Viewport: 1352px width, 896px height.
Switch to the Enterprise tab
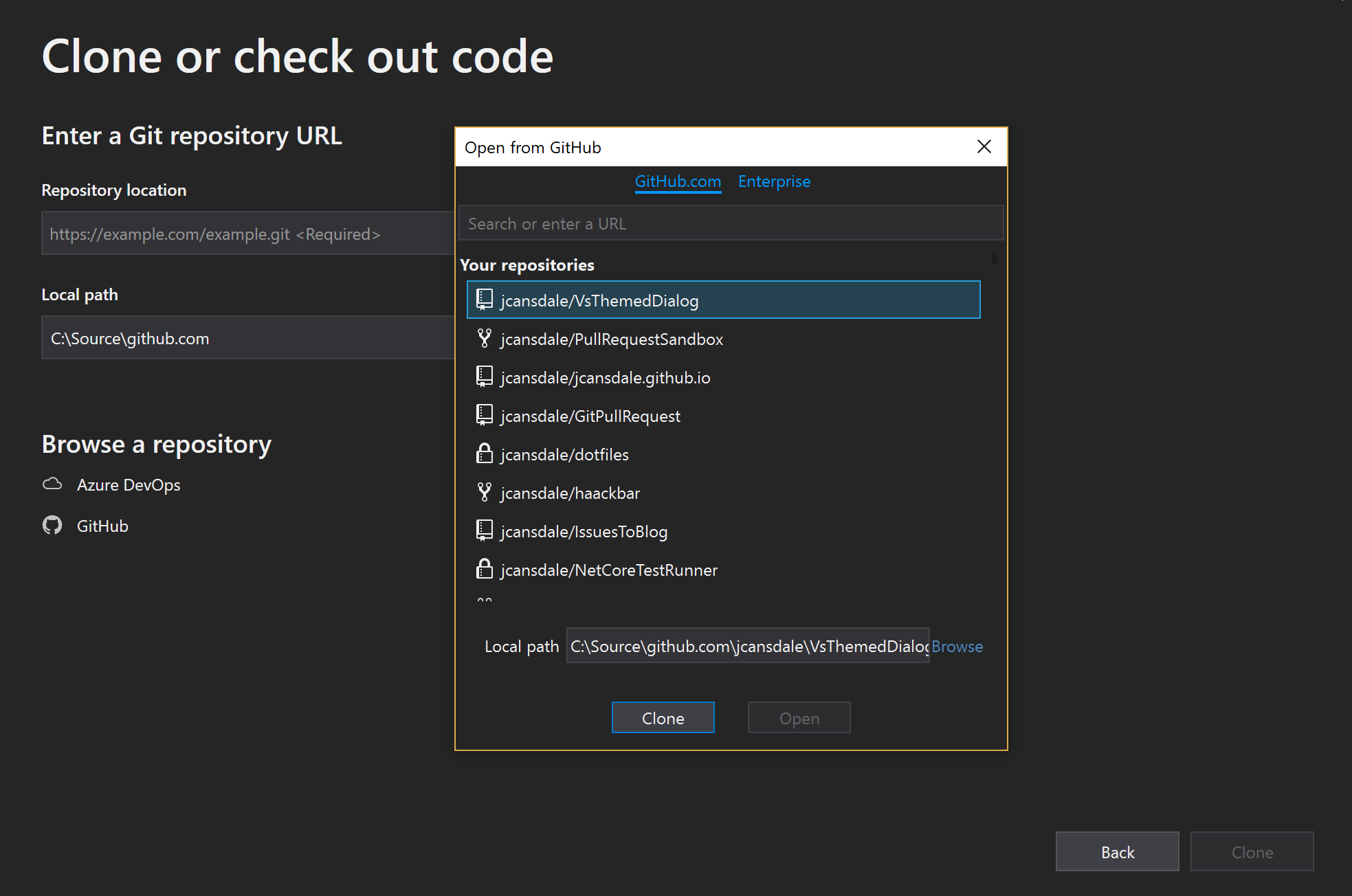[774, 181]
